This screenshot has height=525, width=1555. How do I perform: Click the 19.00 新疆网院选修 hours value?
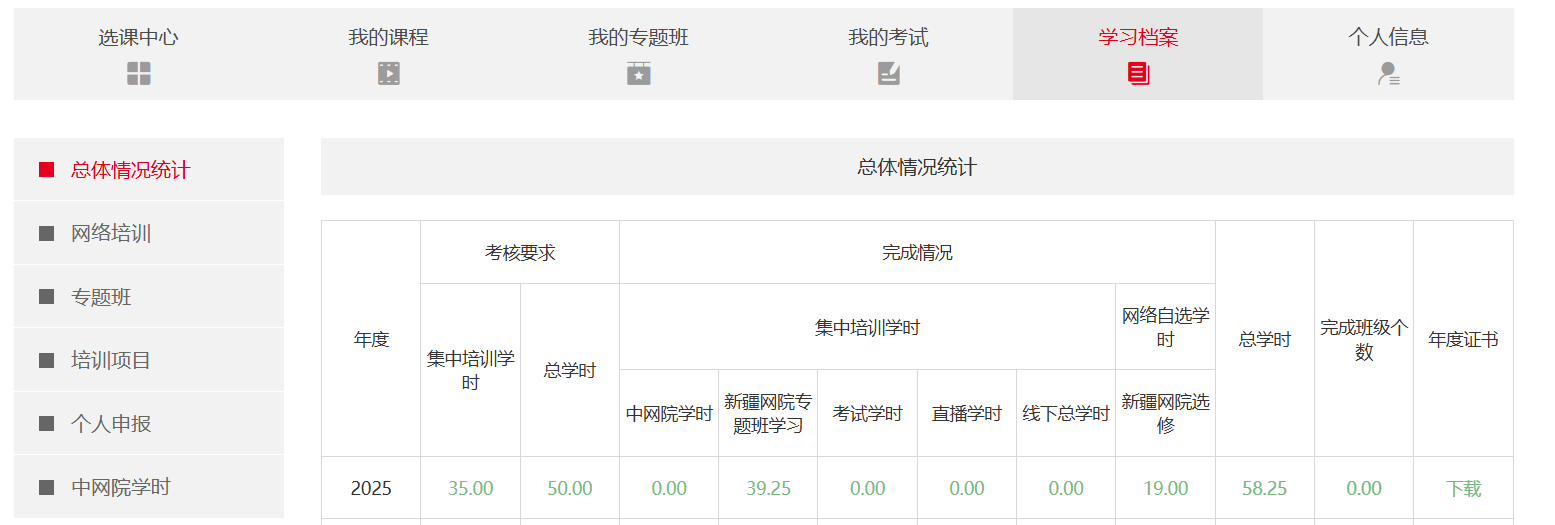pyautogui.click(x=1165, y=489)
